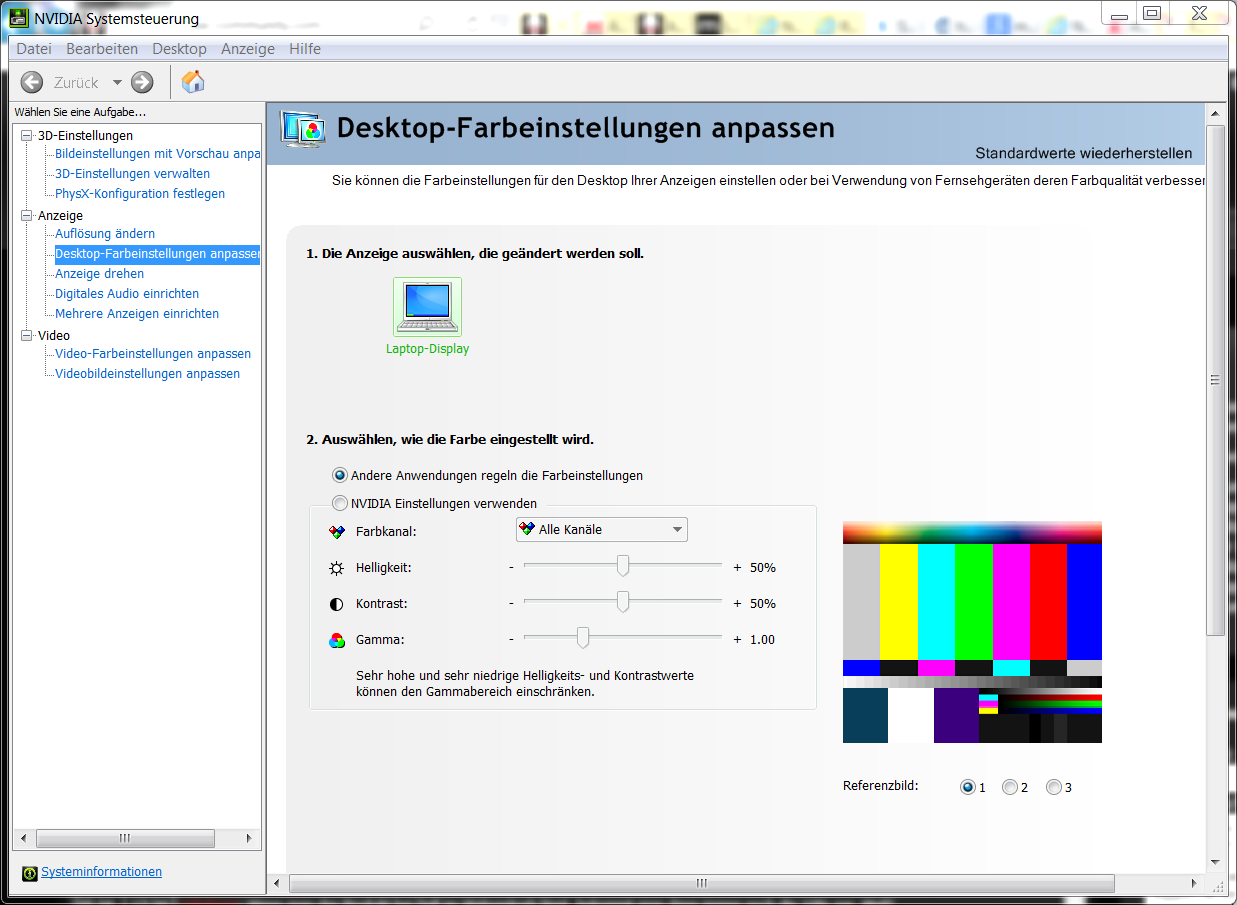Click the color bars reference image

972,632
